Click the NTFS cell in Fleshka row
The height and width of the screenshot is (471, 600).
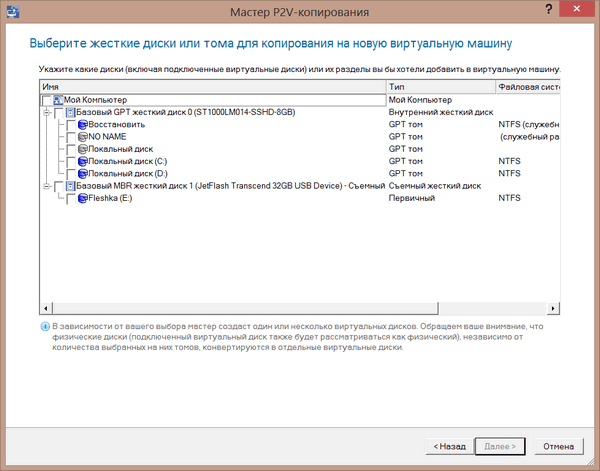coord(509,198)
